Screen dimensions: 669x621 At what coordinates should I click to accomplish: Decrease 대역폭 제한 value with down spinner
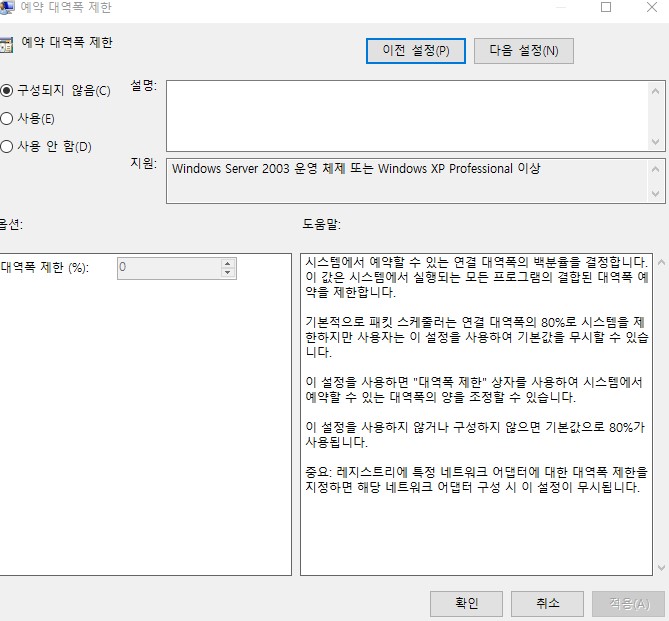click(228, 273)
